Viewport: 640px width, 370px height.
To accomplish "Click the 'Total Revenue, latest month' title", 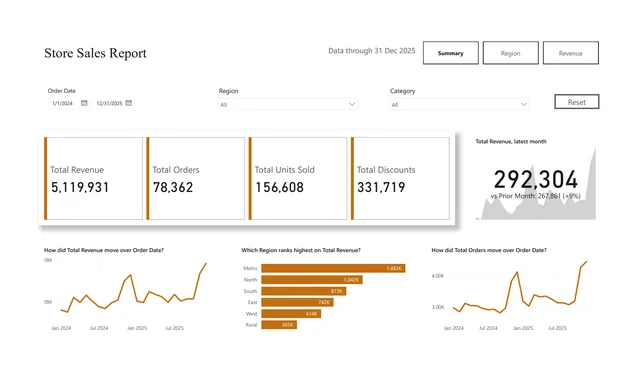I will click(x=511, y=141).
